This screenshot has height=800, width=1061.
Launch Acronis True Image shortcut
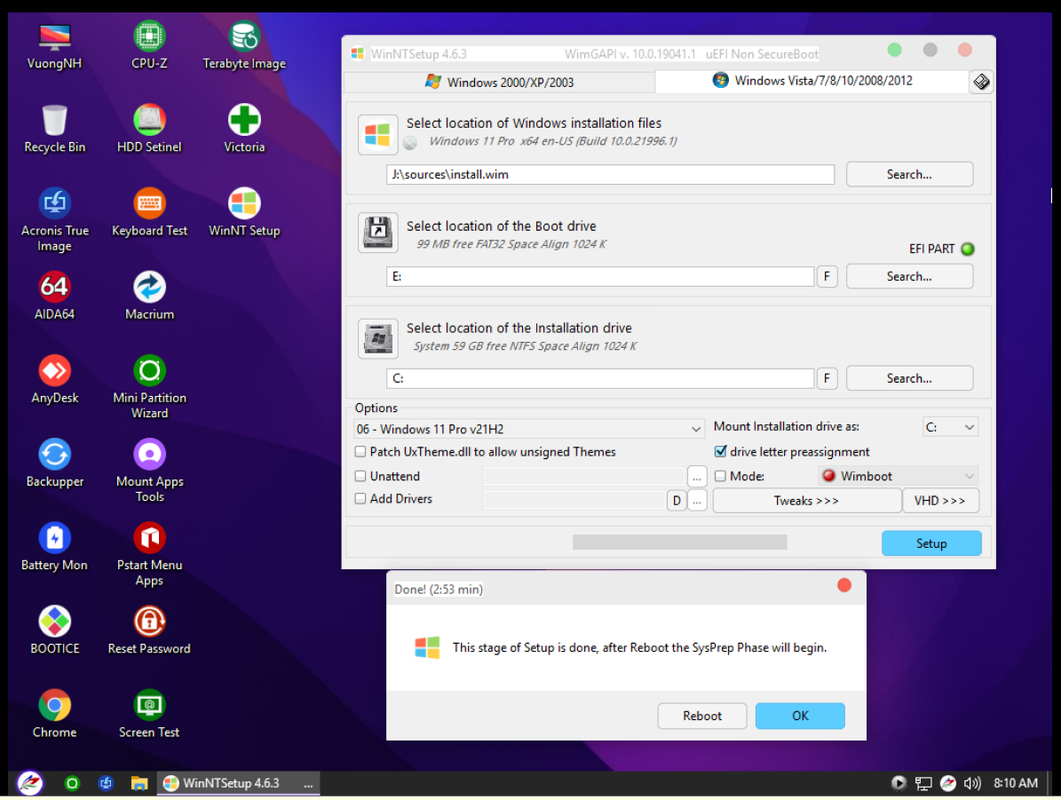pos(54,220)
